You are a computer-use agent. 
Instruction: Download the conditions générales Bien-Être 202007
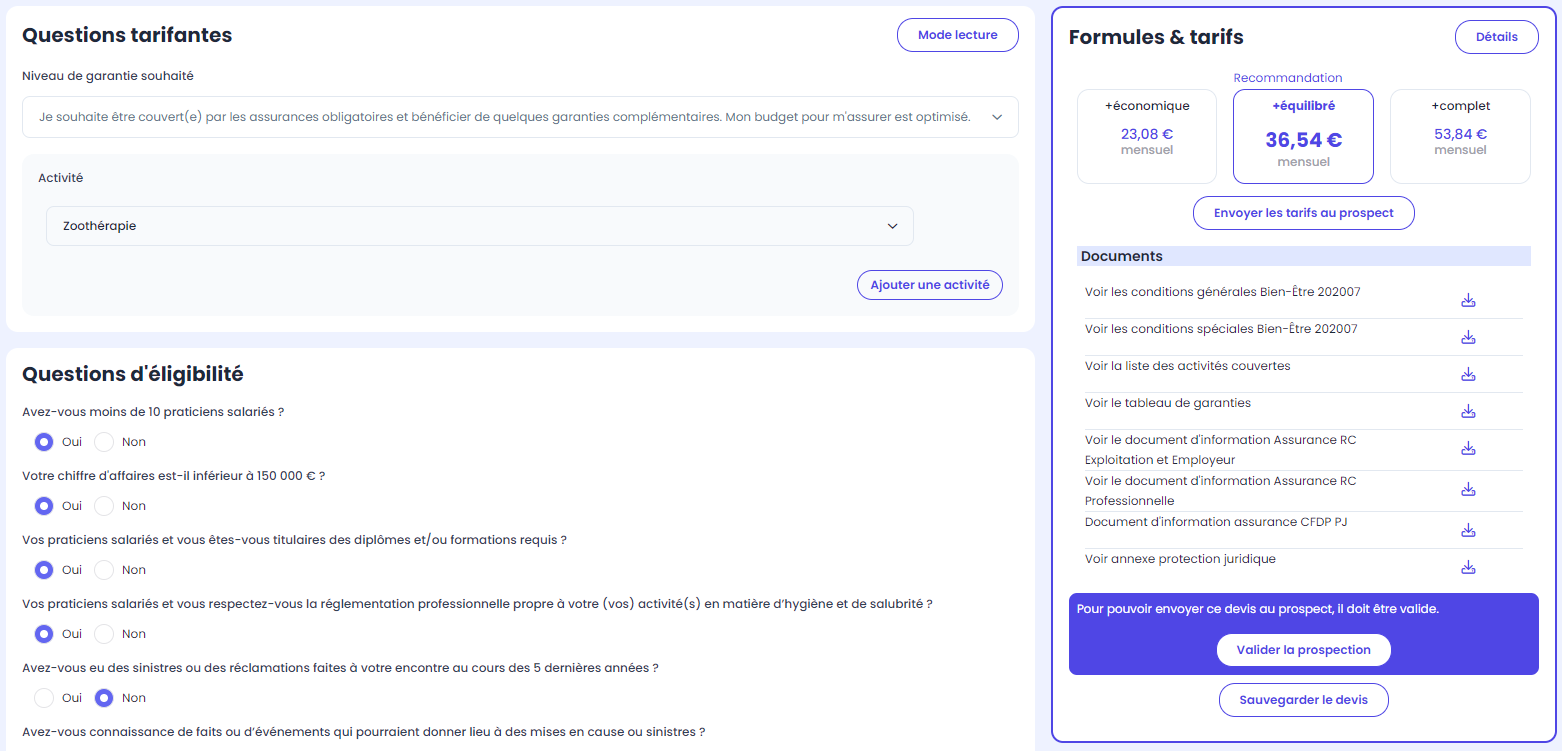click(x=1468, y=300)
